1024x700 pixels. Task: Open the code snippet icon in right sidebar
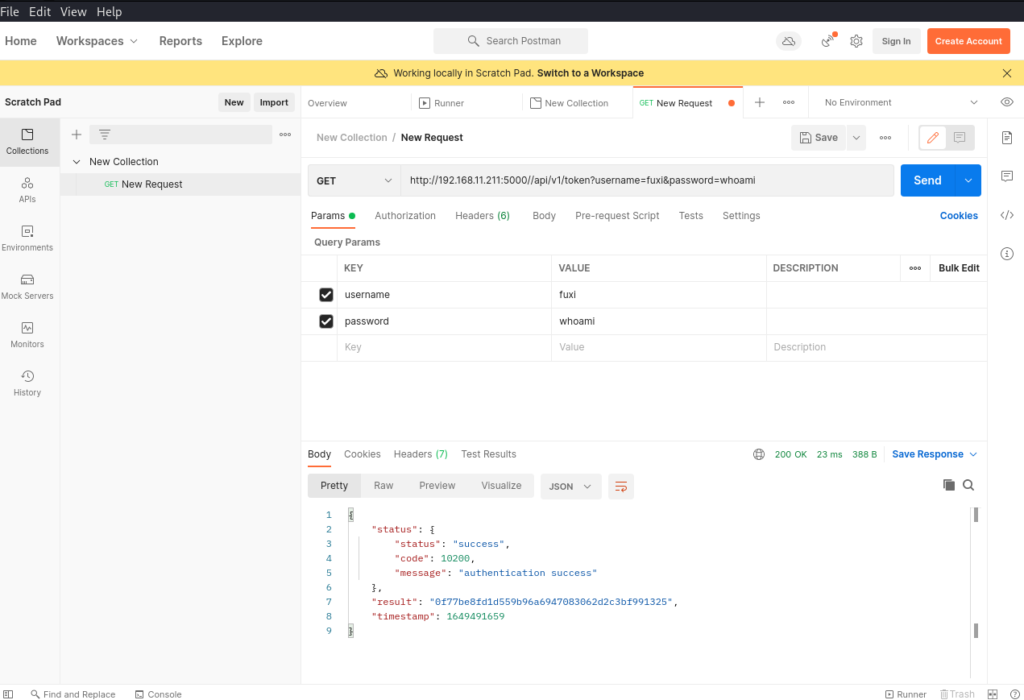(x=1007, y=215)
